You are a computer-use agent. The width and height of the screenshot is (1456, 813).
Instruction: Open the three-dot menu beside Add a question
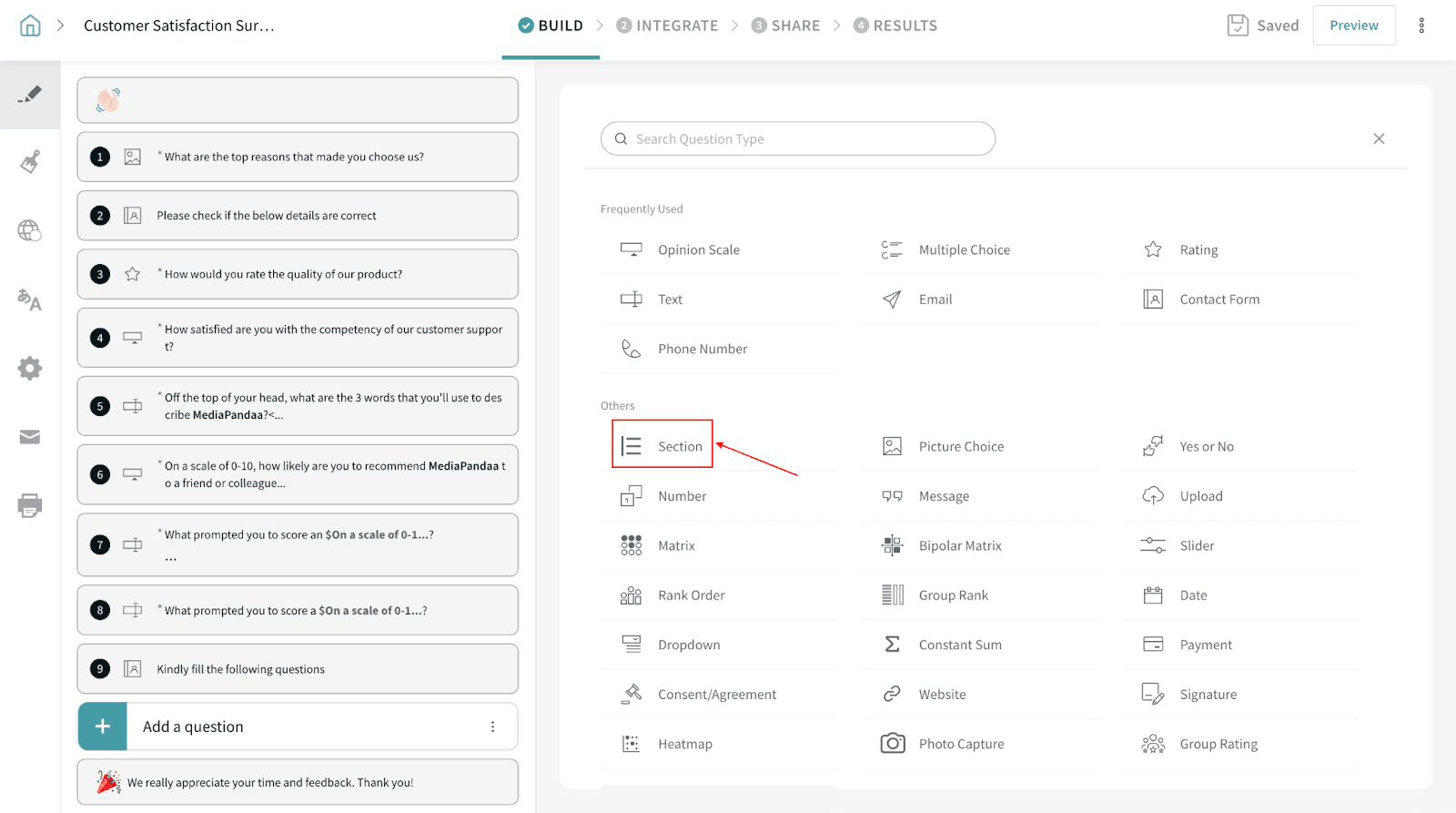tap(492, 727)
